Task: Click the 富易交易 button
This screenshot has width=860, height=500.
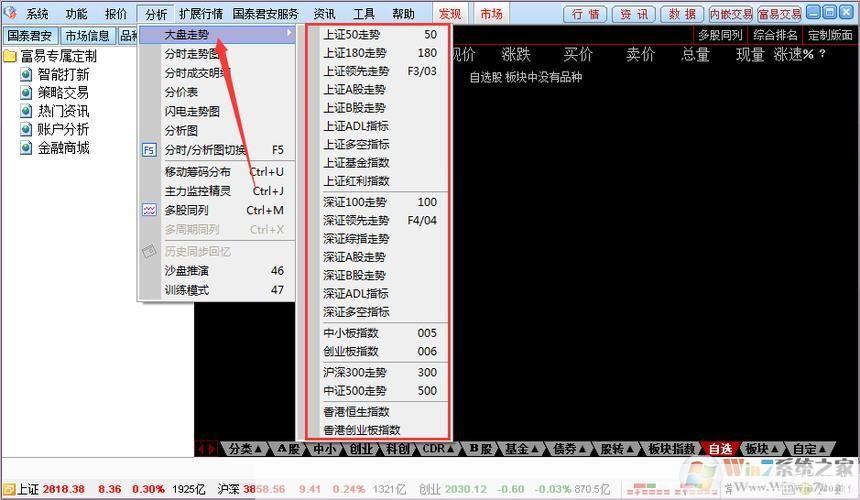Action: [779, 14]
